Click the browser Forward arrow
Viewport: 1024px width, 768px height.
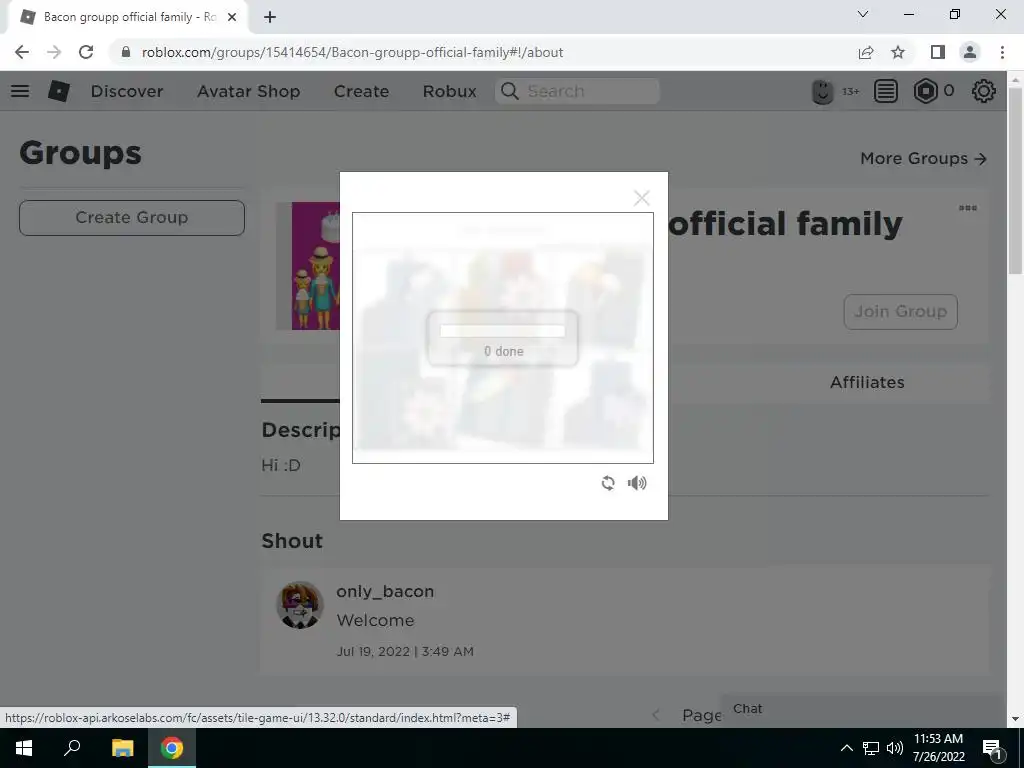coord(54,52)
